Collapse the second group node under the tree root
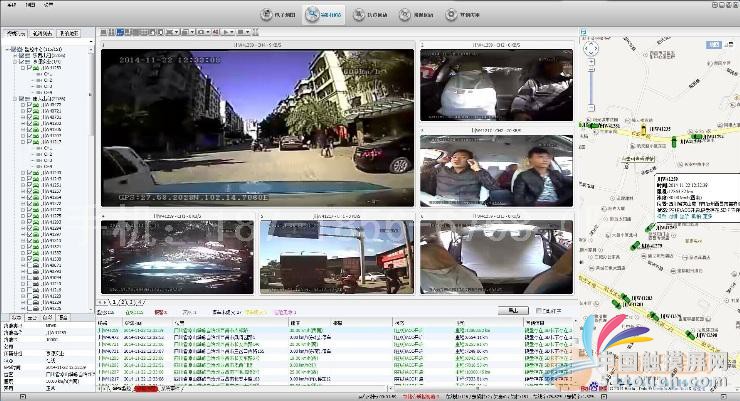 pyautogui.click(x=15, y=61)
